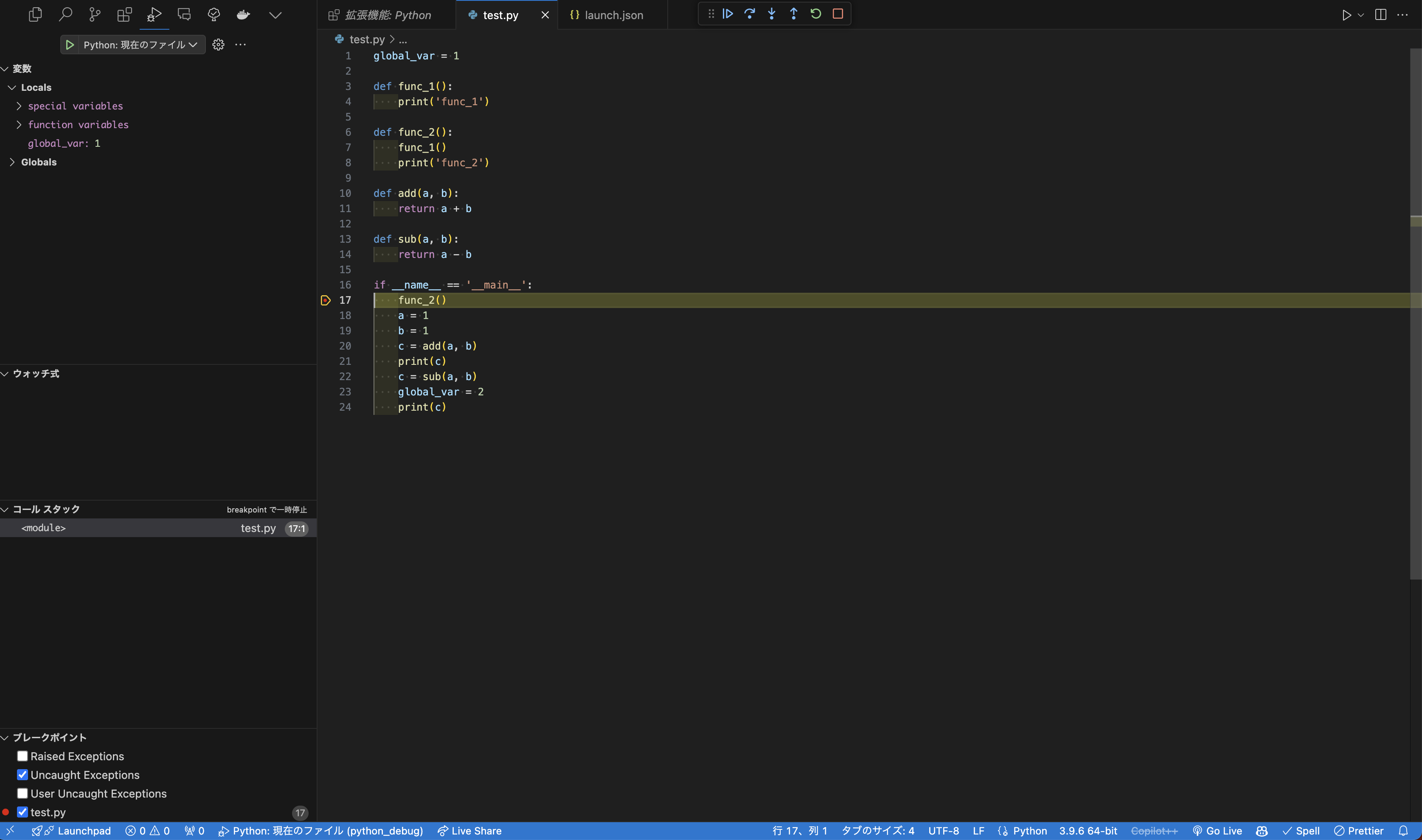Click Go Live in the status bar
Image resolution: width=1422 pixels, height=840 pixels.
point(1218,830)
